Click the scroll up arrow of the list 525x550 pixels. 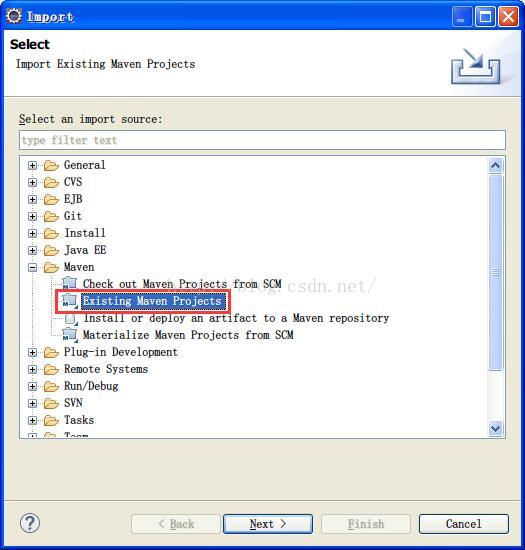tap(496, 165)
